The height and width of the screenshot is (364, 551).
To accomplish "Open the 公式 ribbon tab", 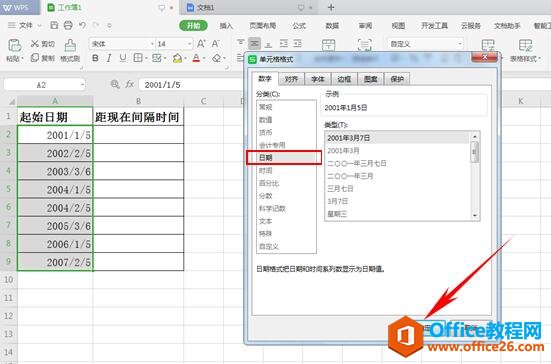I will coord(299,26).
